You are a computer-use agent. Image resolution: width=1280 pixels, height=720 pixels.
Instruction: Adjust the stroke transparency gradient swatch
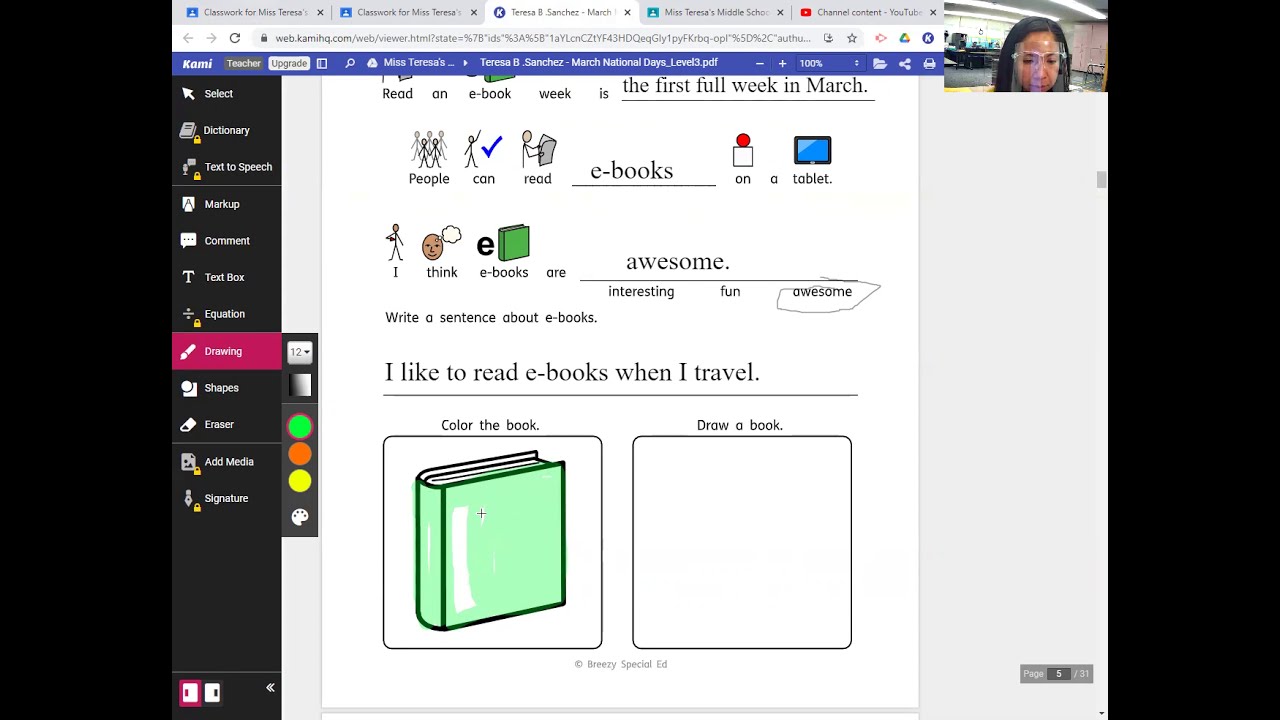tap(300, 385)
